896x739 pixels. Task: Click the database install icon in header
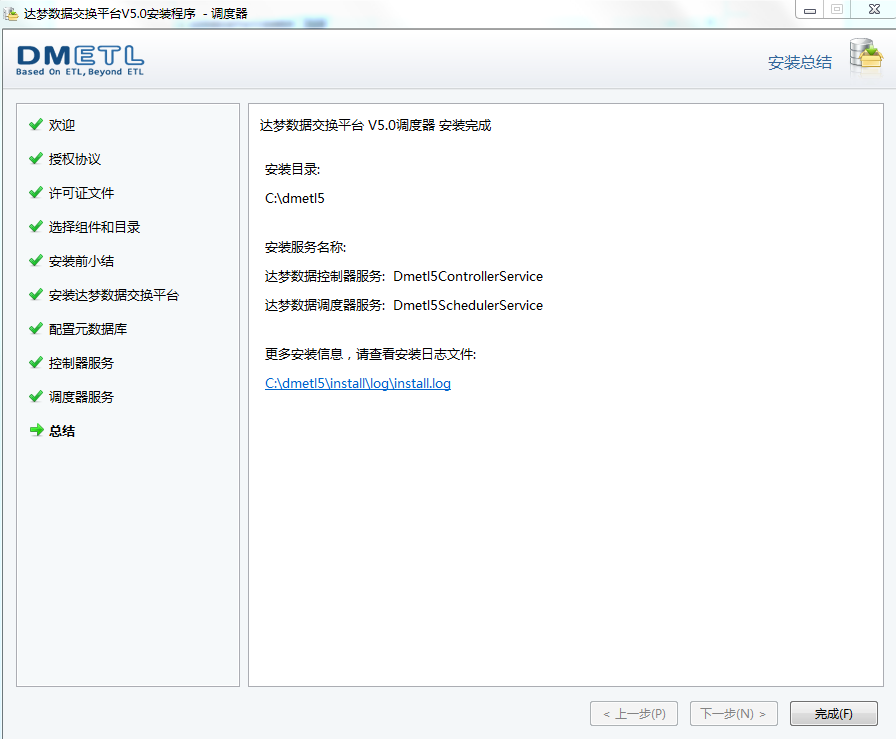pos(865,55)
